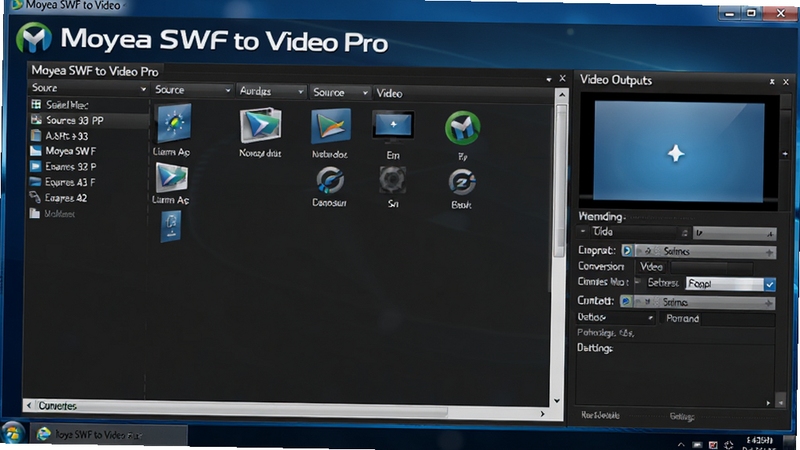Click the scroll-down arrow of the icon list
The image size is (800, 450).
point(557,401)
